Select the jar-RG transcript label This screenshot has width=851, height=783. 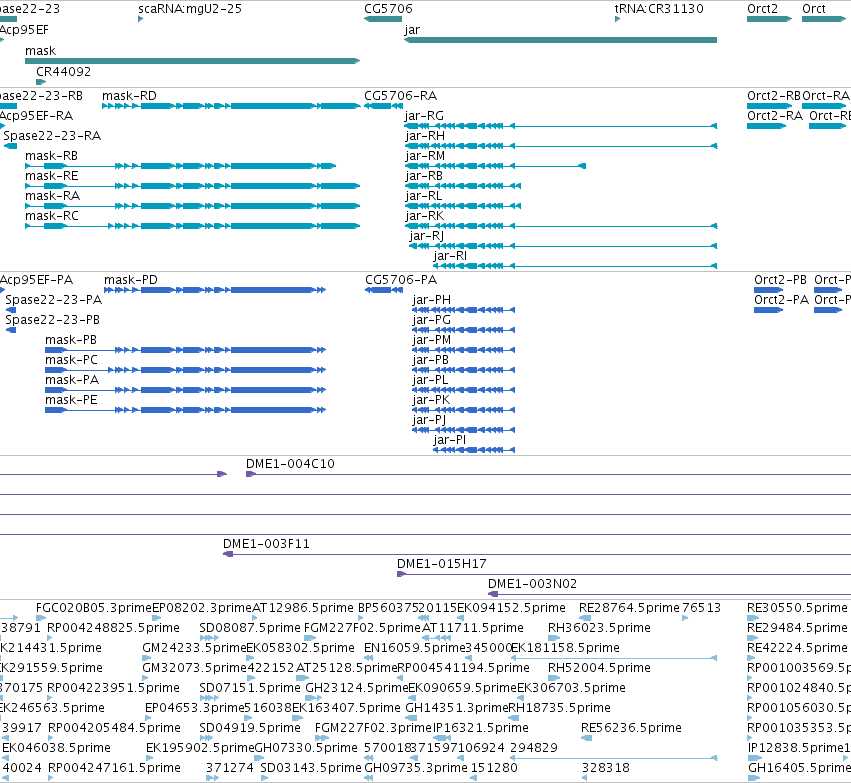tap(424, 116)
